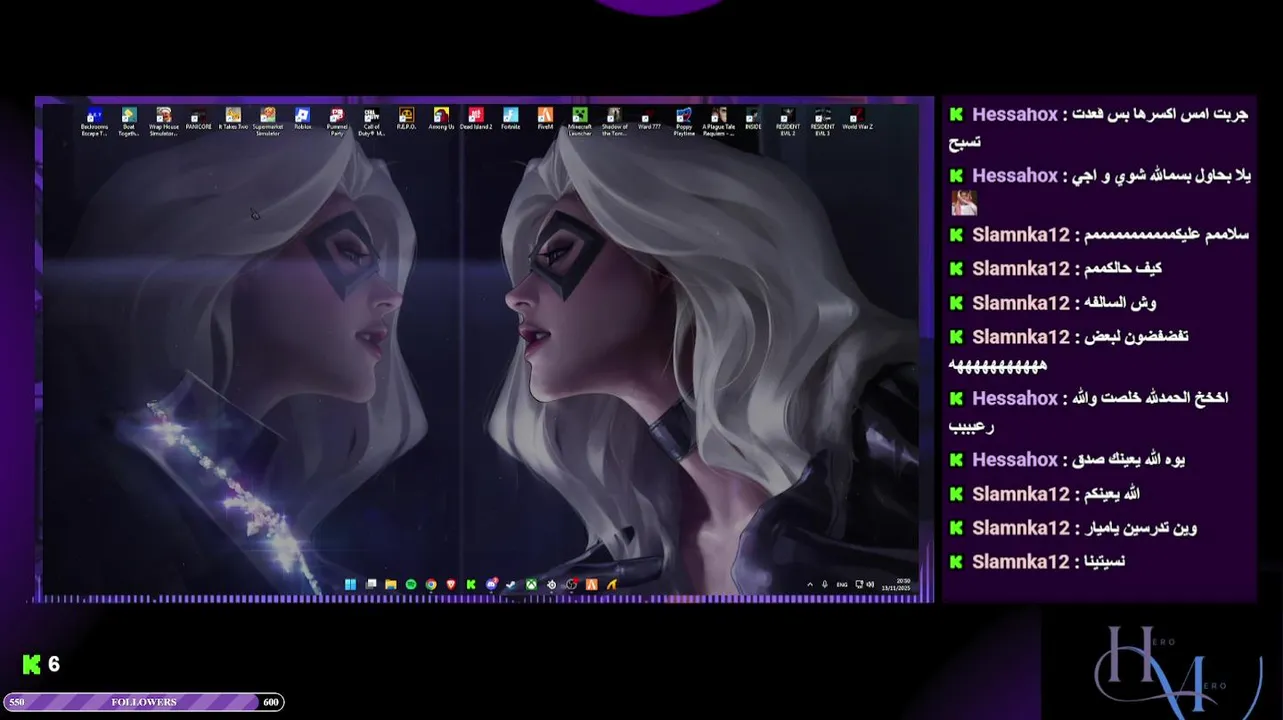Open File Explorer from the taskbar
This screenshot has width=1283, height=720.
click(x=391, y=584)
